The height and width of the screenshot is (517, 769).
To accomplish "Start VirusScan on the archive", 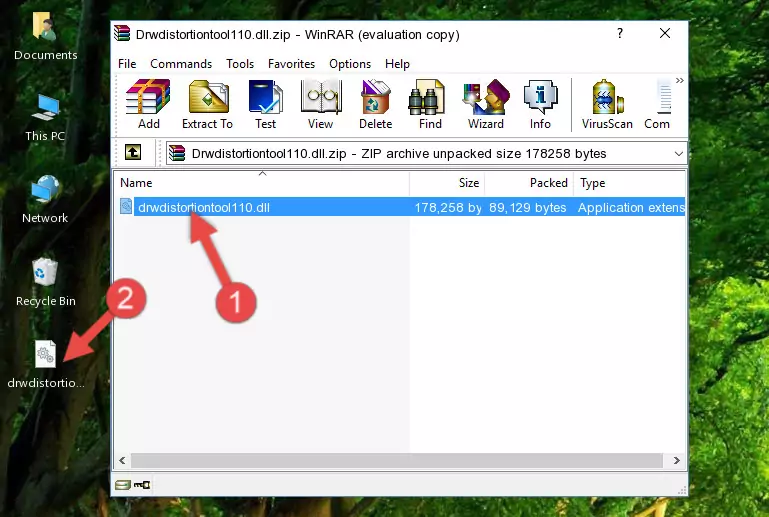I will click(607, 104).
